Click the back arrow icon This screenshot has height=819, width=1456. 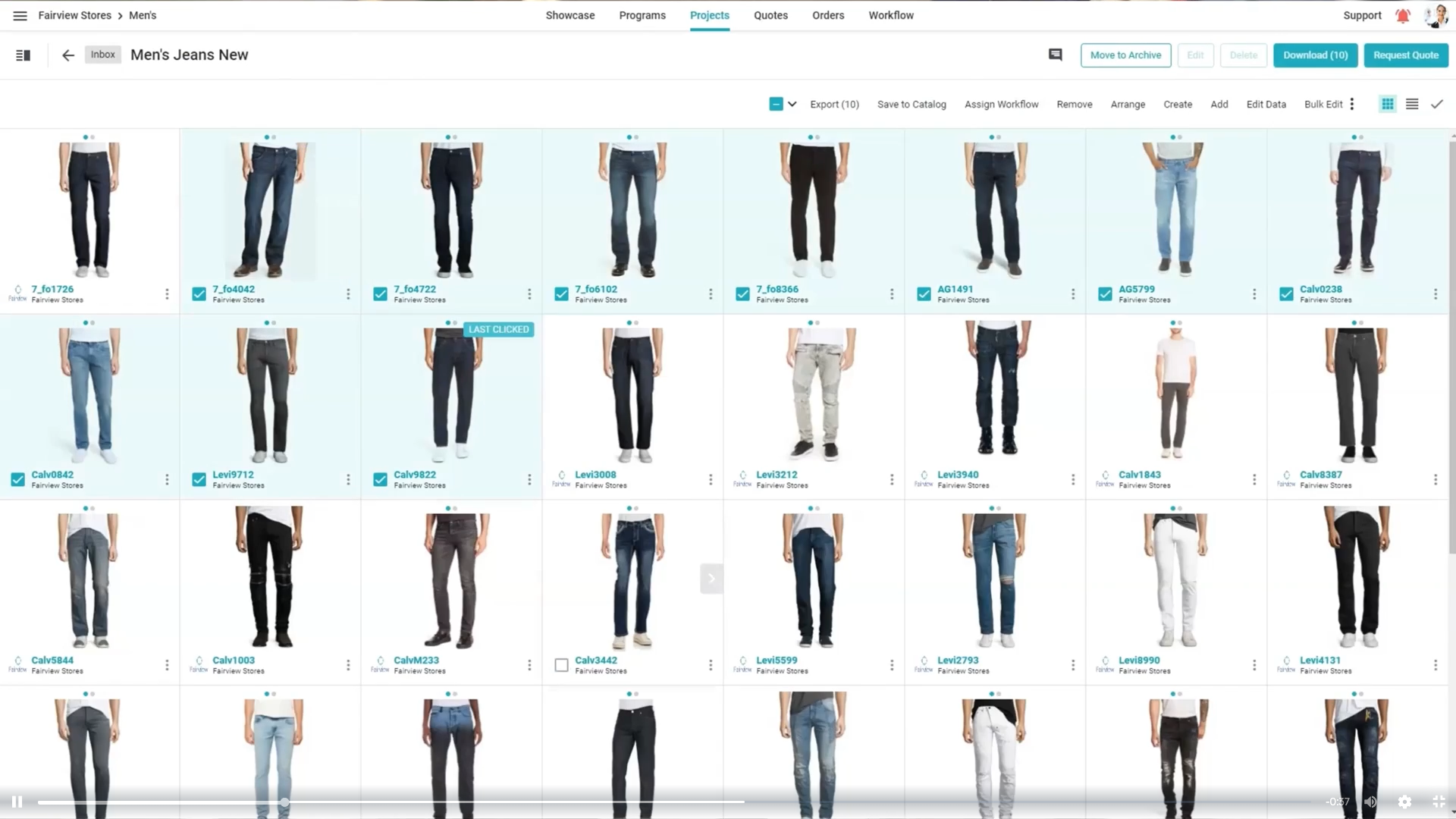tap(68, 55)
